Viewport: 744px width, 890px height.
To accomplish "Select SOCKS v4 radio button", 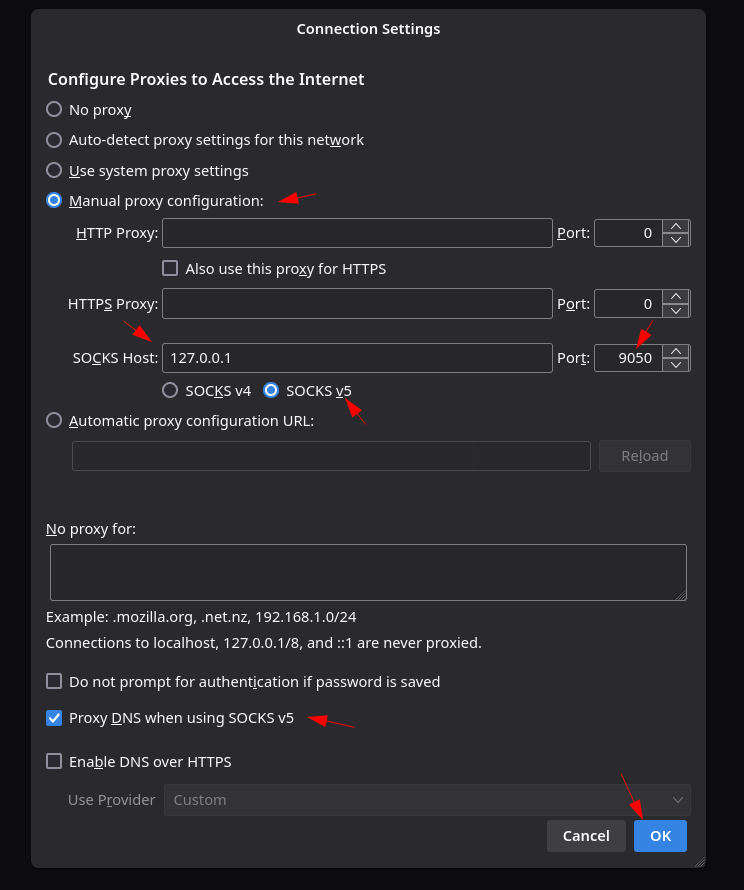I will (x=170, y=390).
